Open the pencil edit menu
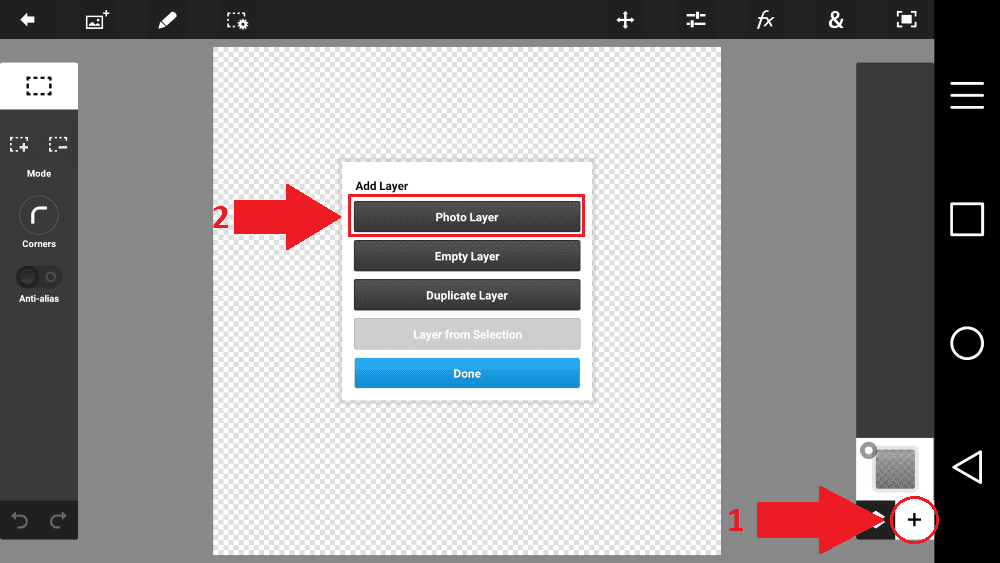This screenshot has height=563, width=1000. [x=167, y=20]
